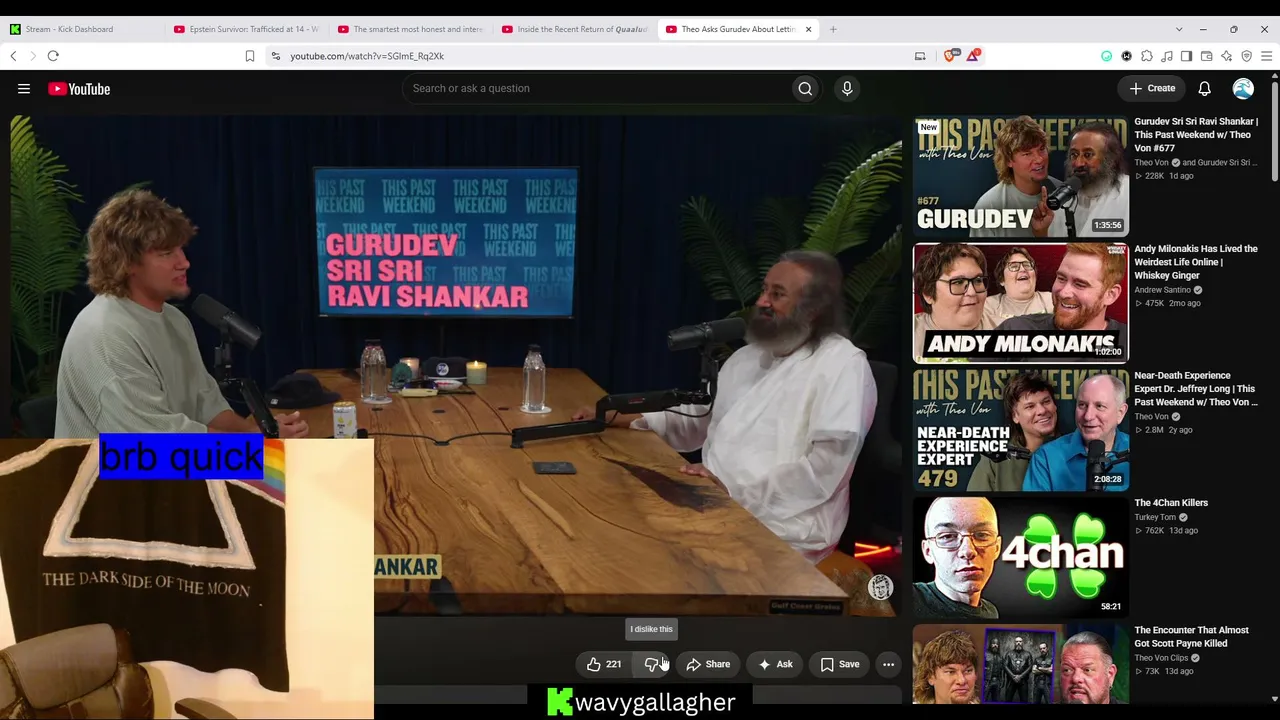This screenshot has height=720, width=1280.
Task: Open The Encounter That Almost title
Action: [1191, 637]
